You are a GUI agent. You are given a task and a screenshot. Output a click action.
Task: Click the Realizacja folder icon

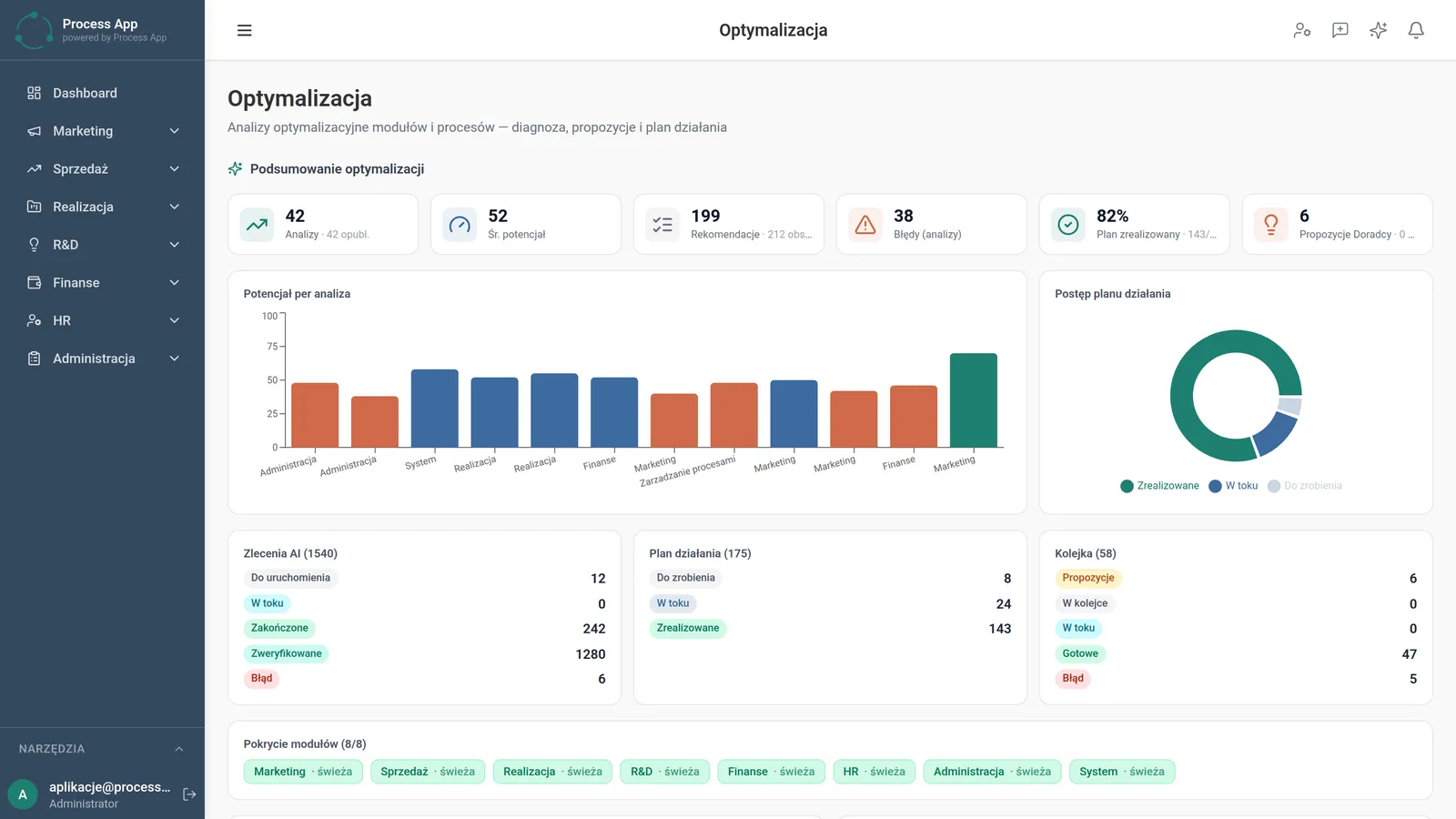35,207
